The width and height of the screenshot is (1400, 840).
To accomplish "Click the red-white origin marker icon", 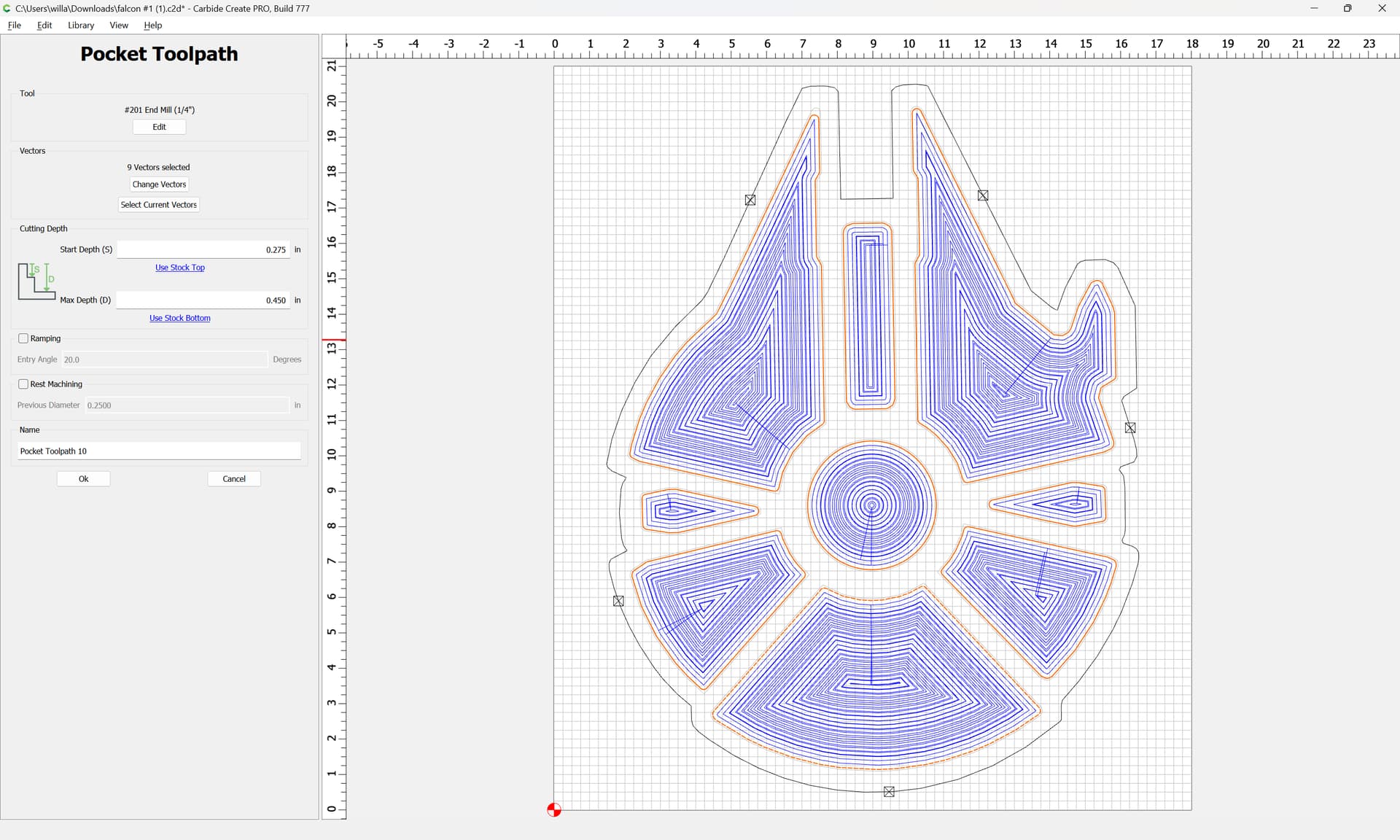I will [x=554, y=809].
